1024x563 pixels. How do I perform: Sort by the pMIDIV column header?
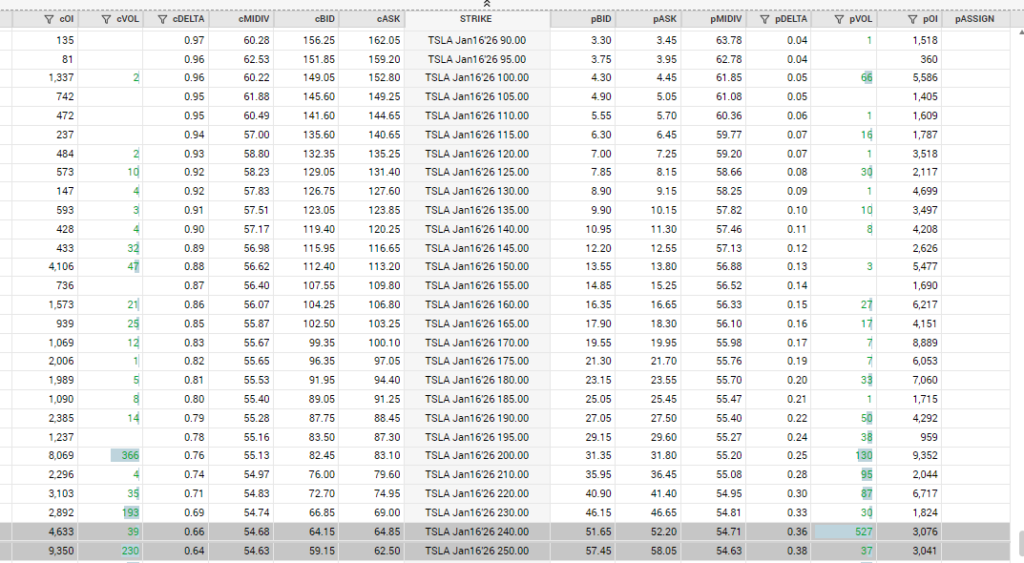pos(726,20)
